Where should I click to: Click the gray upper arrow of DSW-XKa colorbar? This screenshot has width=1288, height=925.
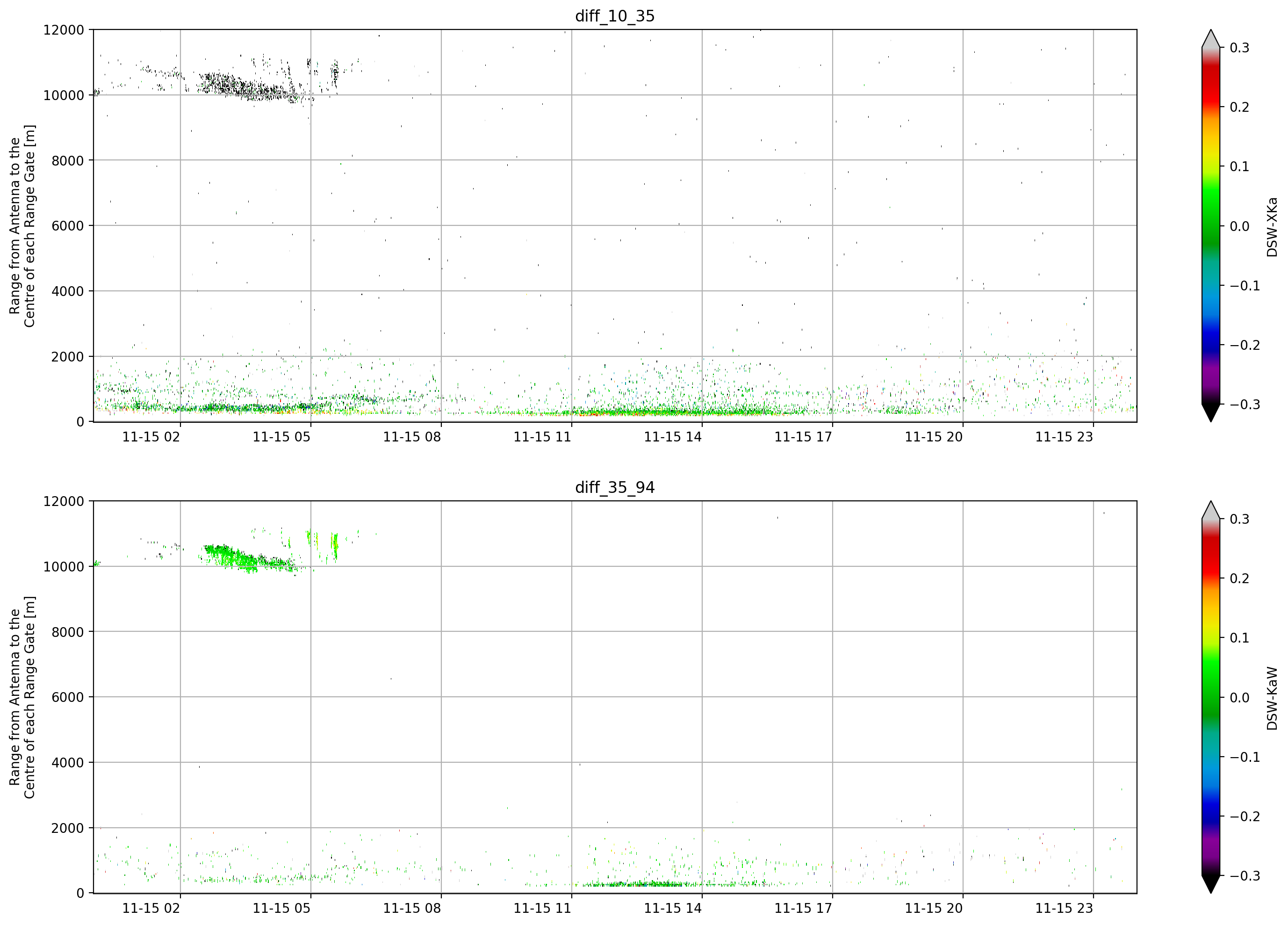click(x=1211, y=39)
